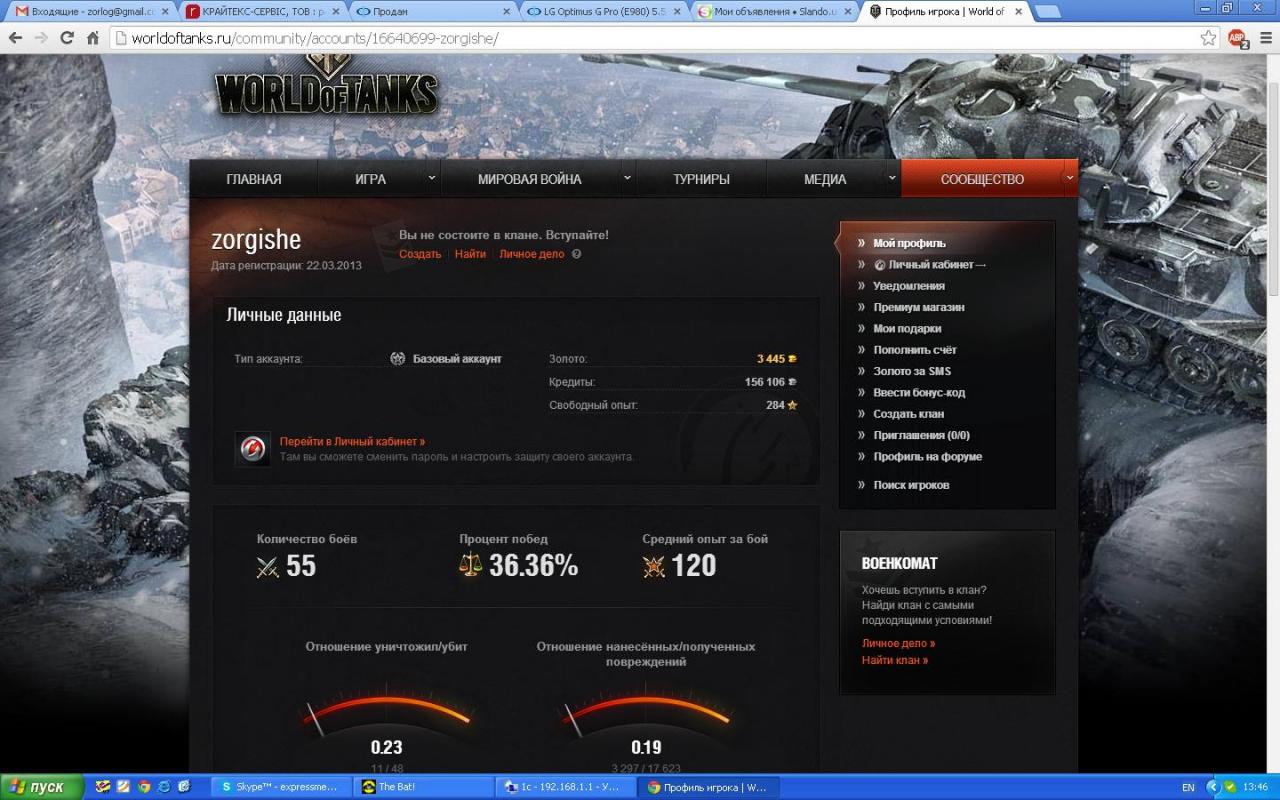1280x800 pixels.
Task: Open the МЕДИА menu item
Action: click(825, 179)
